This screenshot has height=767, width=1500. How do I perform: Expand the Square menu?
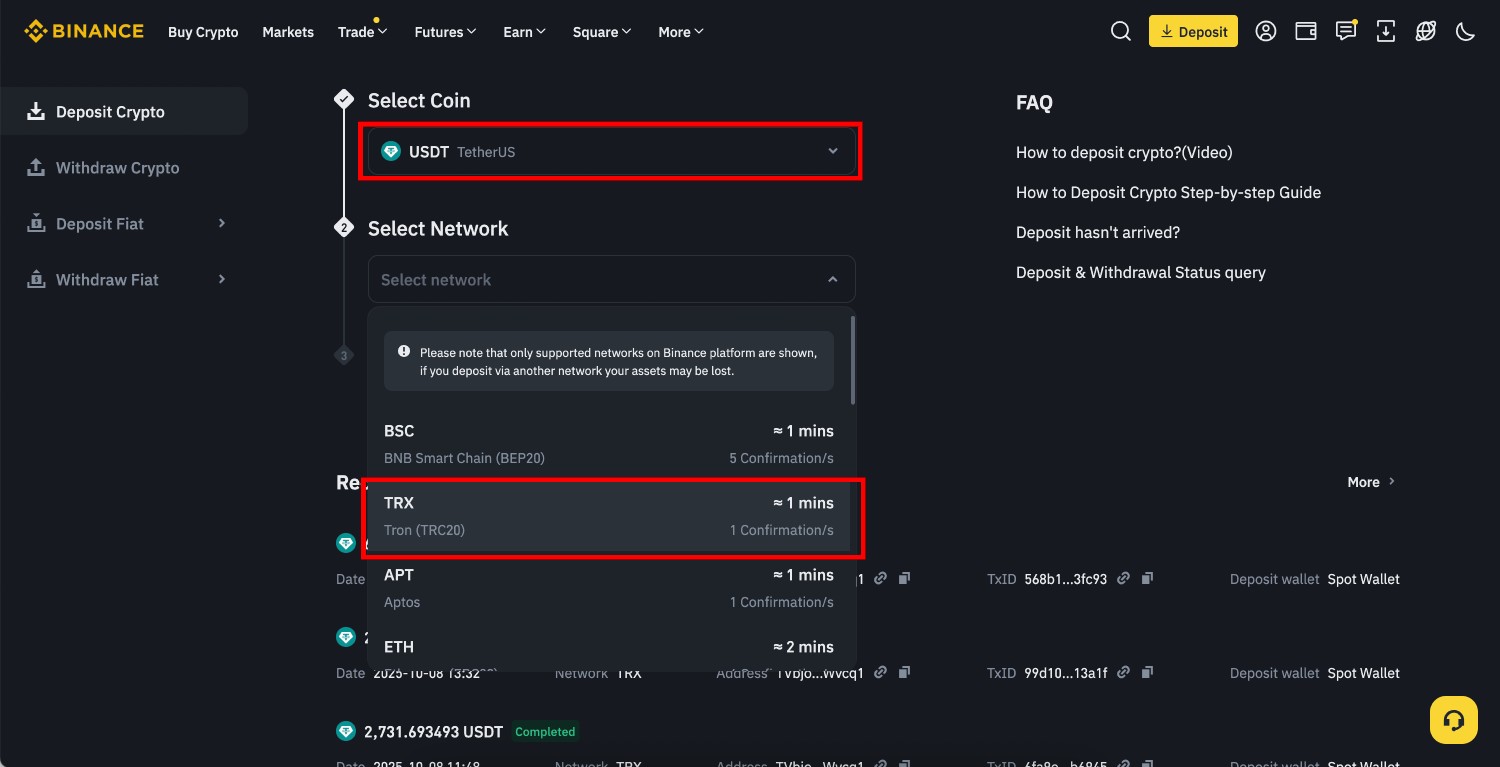pyautogui.click(x=602, y=32)
